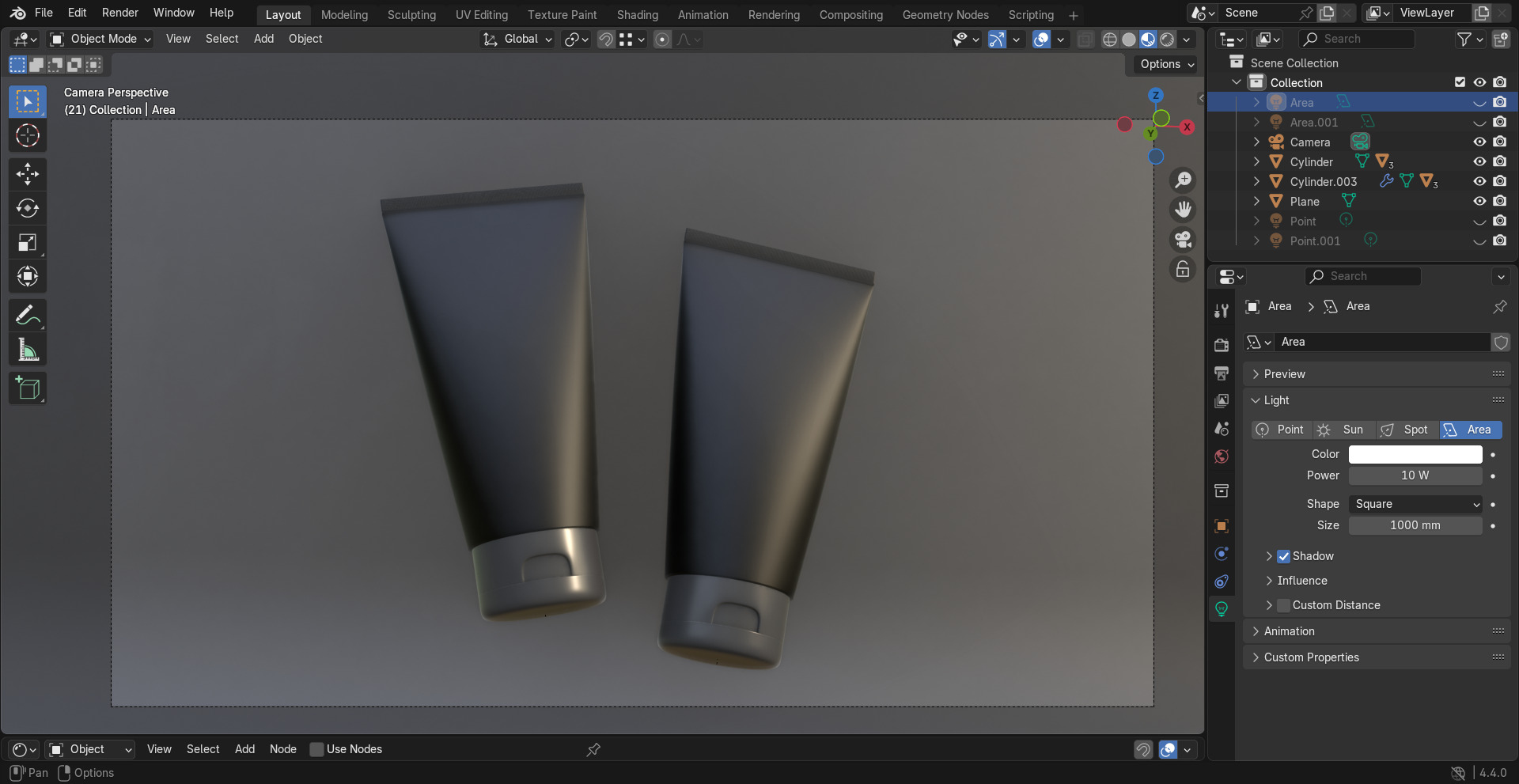Open the Object Mode dropdown
This screenshot has width=1519, height=784.
point(100,39)
